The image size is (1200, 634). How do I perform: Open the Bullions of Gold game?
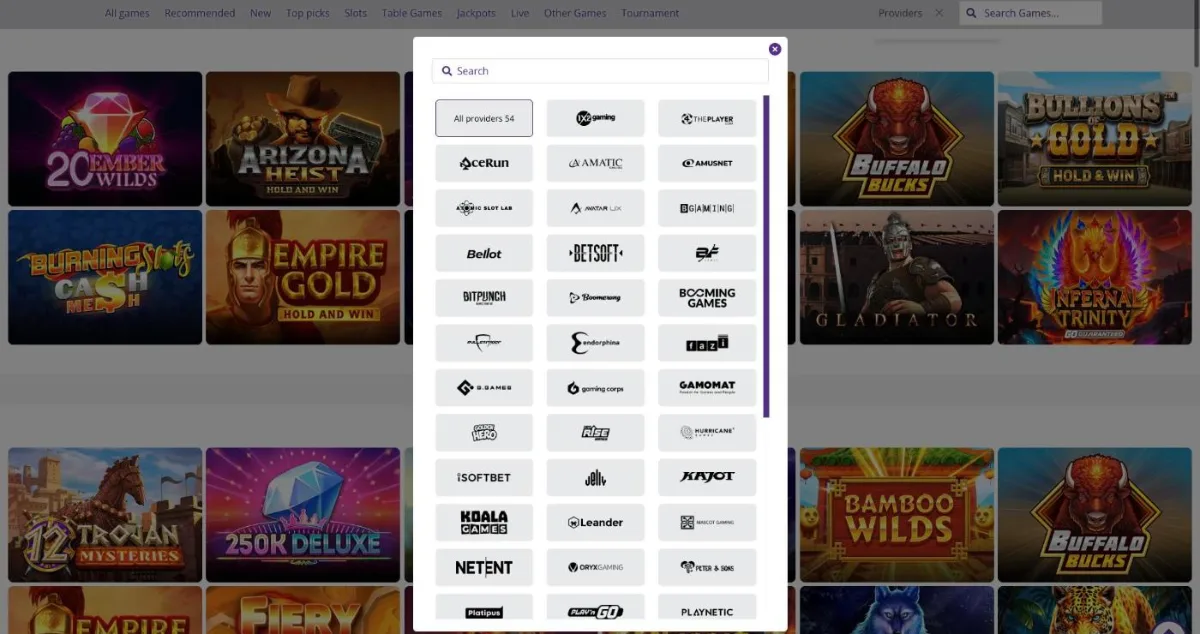click(1095, 139)
